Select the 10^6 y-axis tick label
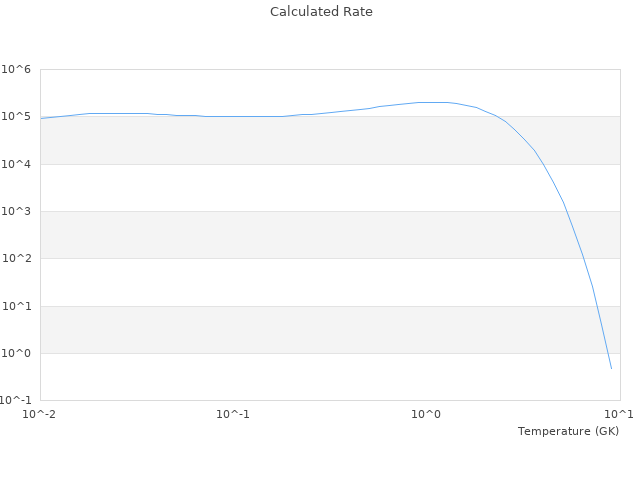This screenshot has height=480, width=640. tap(16, 70)
